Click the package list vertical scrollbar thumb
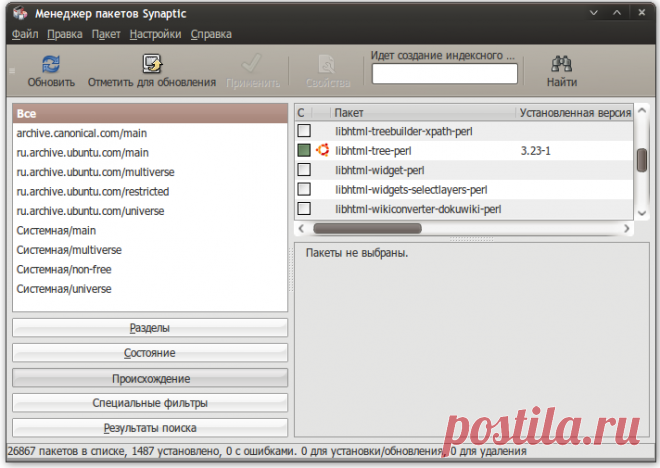Viewport: 660px width, 468px height. click(x=641, y=160)
